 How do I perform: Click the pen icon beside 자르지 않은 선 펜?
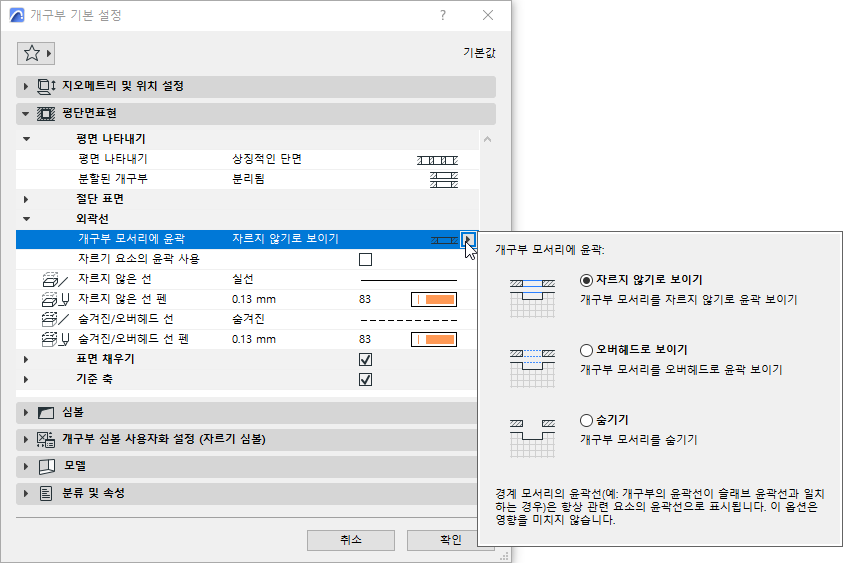coord(55,300)
